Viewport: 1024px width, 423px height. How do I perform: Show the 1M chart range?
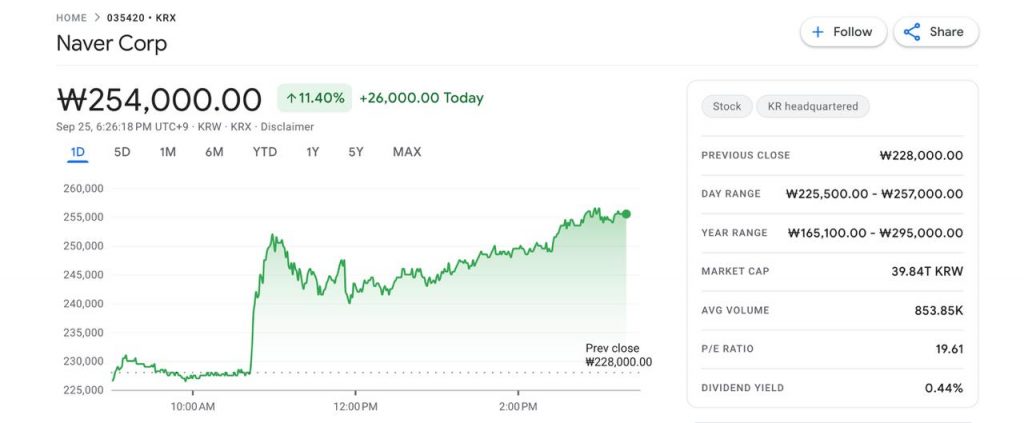click(x=168, y=152)
